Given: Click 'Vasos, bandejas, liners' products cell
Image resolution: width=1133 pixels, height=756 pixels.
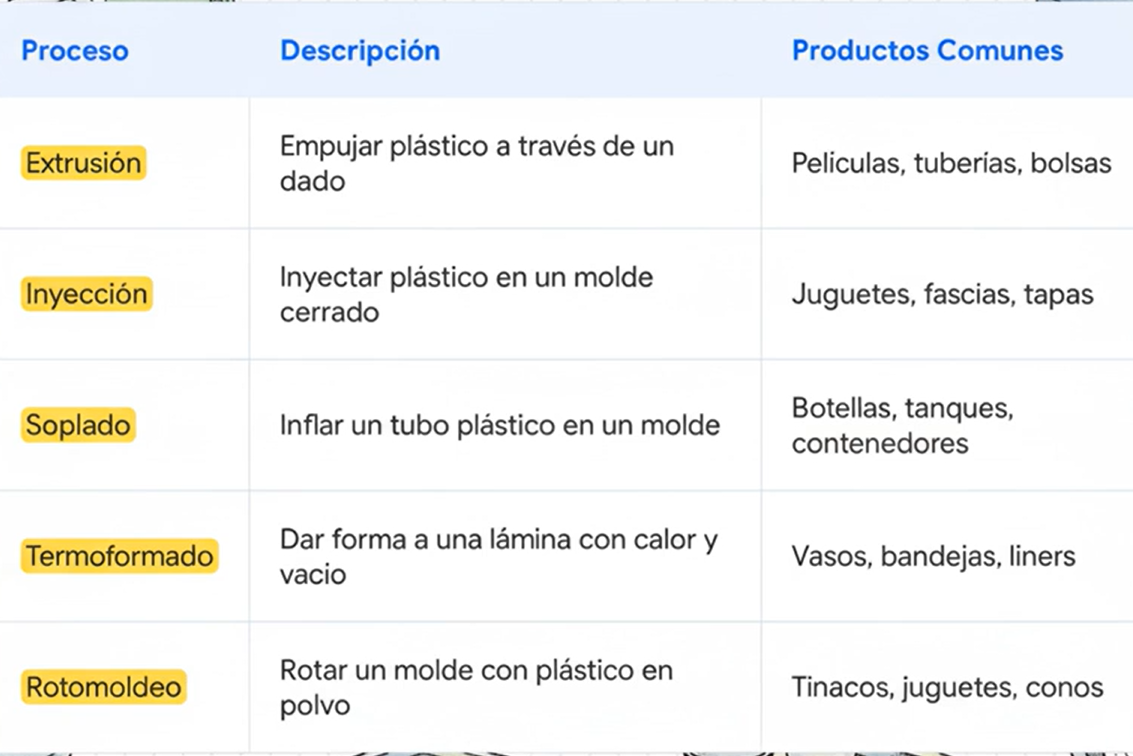Looking at the screenshot, I should (x=933, y=556).
